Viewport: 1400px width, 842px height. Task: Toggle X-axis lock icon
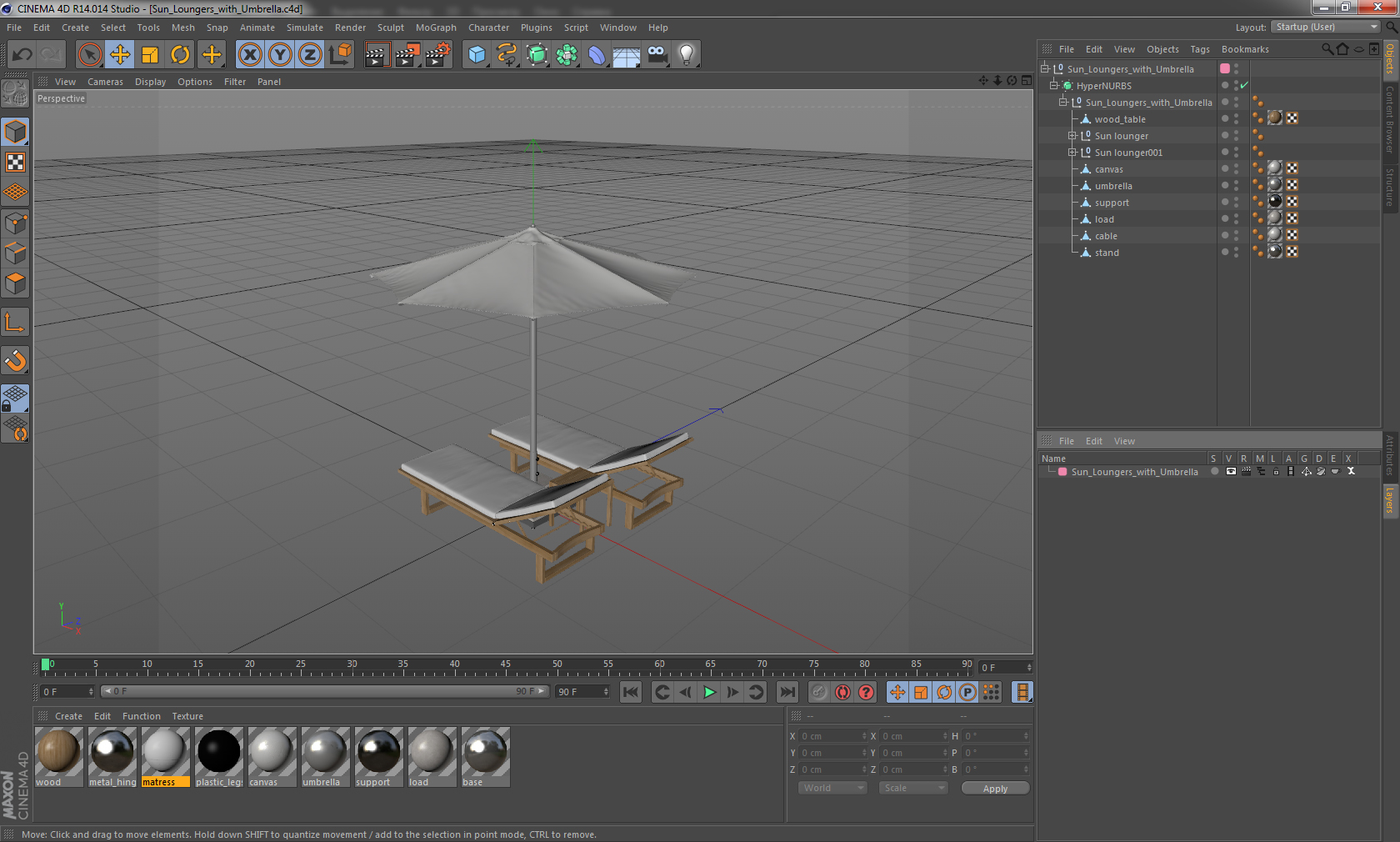[x=249, y=55]
